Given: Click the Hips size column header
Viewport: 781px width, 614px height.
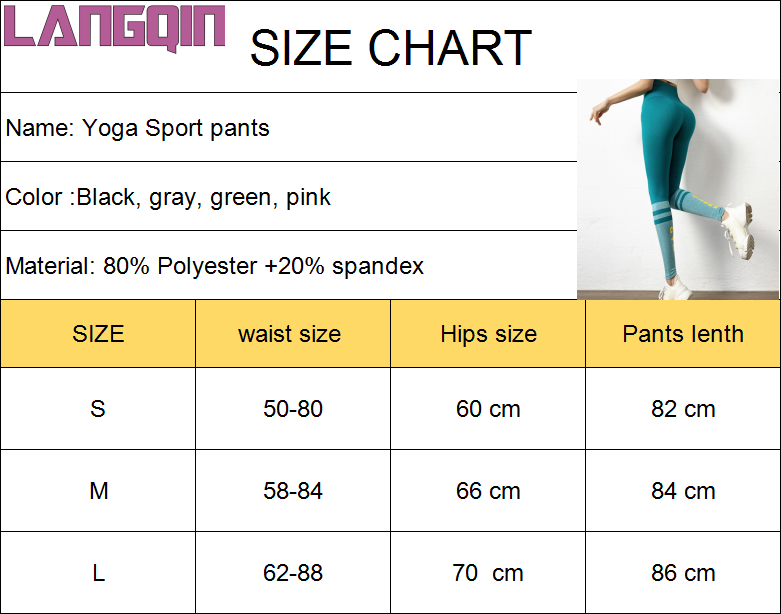Looking at the screenshot, I should point(488,334).
